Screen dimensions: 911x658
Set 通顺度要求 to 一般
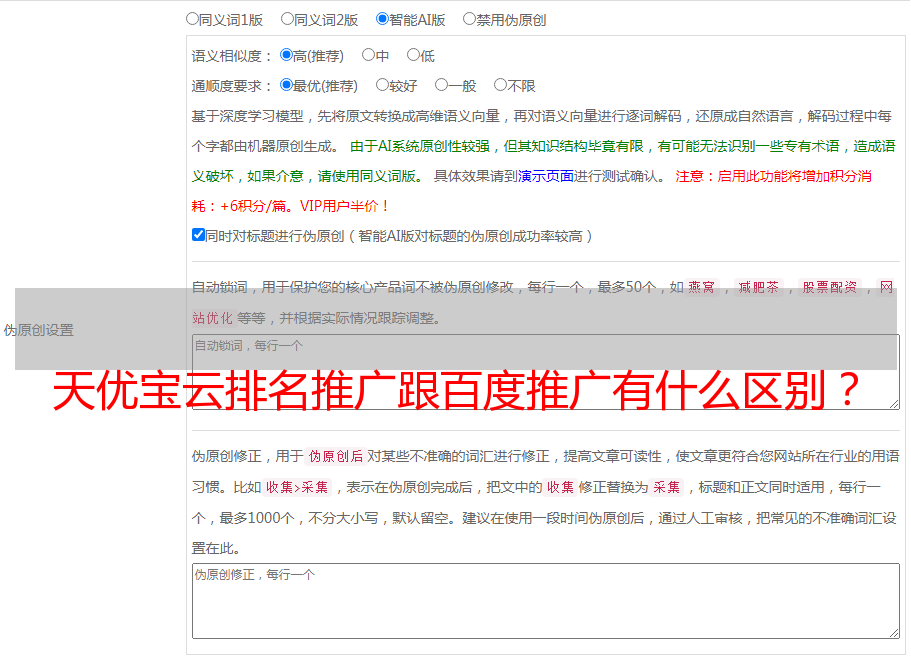point(441,85)
